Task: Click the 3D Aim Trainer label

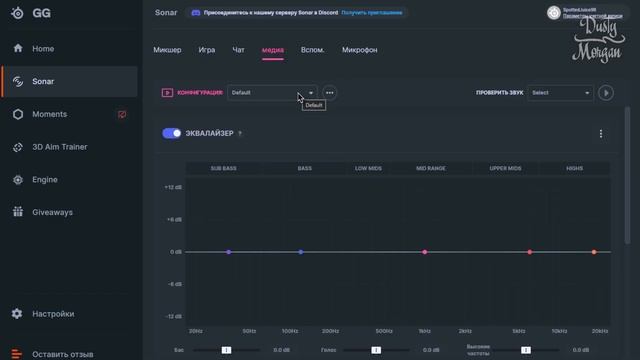Action: pyautogui.click(x=60, y=147)
